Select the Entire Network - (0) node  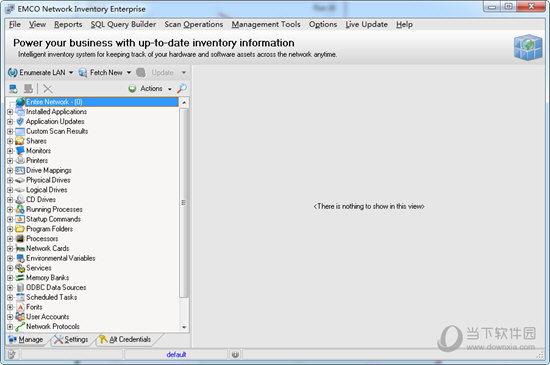[102, 102]
